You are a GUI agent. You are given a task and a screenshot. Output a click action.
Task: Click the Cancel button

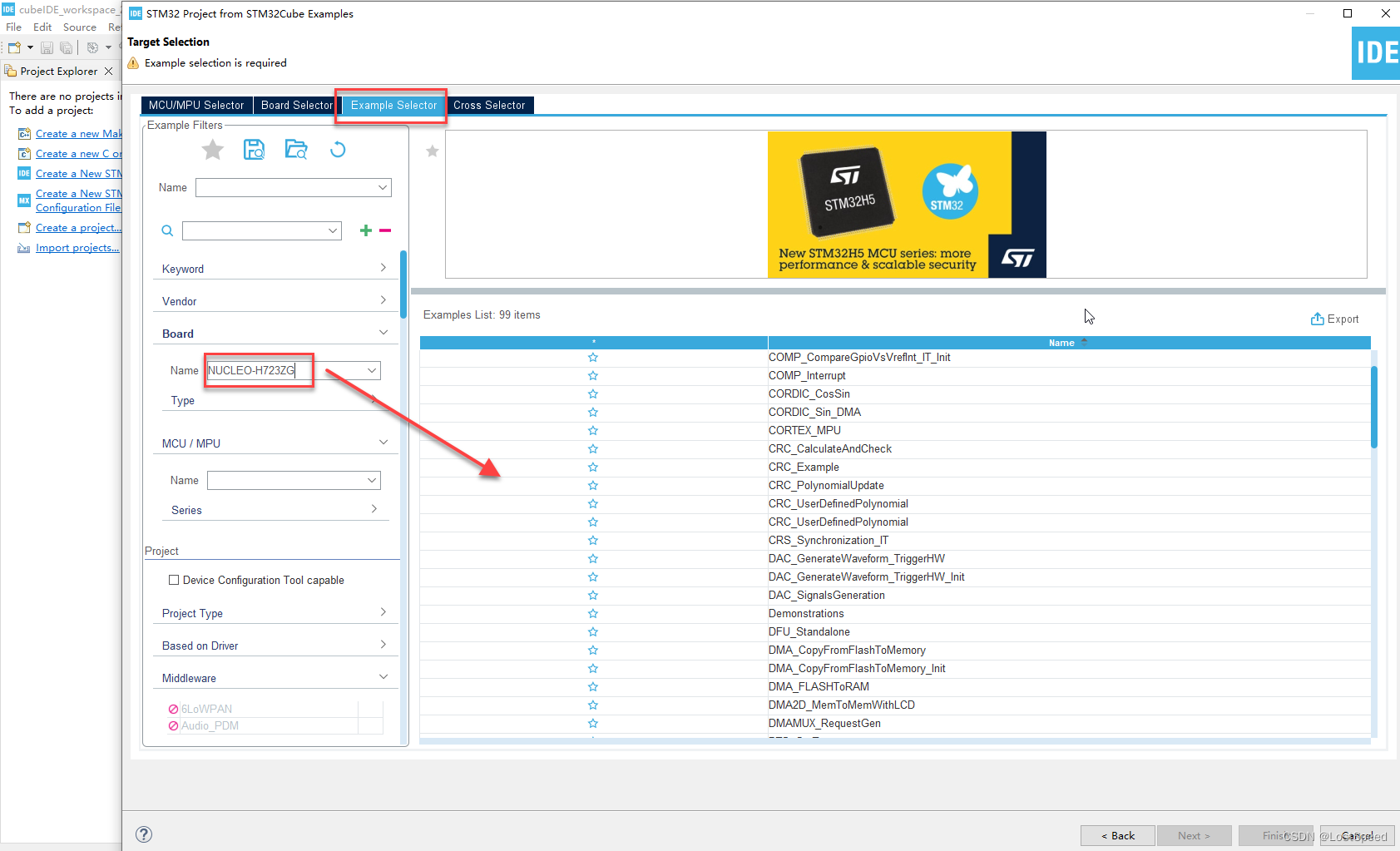[1357, 836]
